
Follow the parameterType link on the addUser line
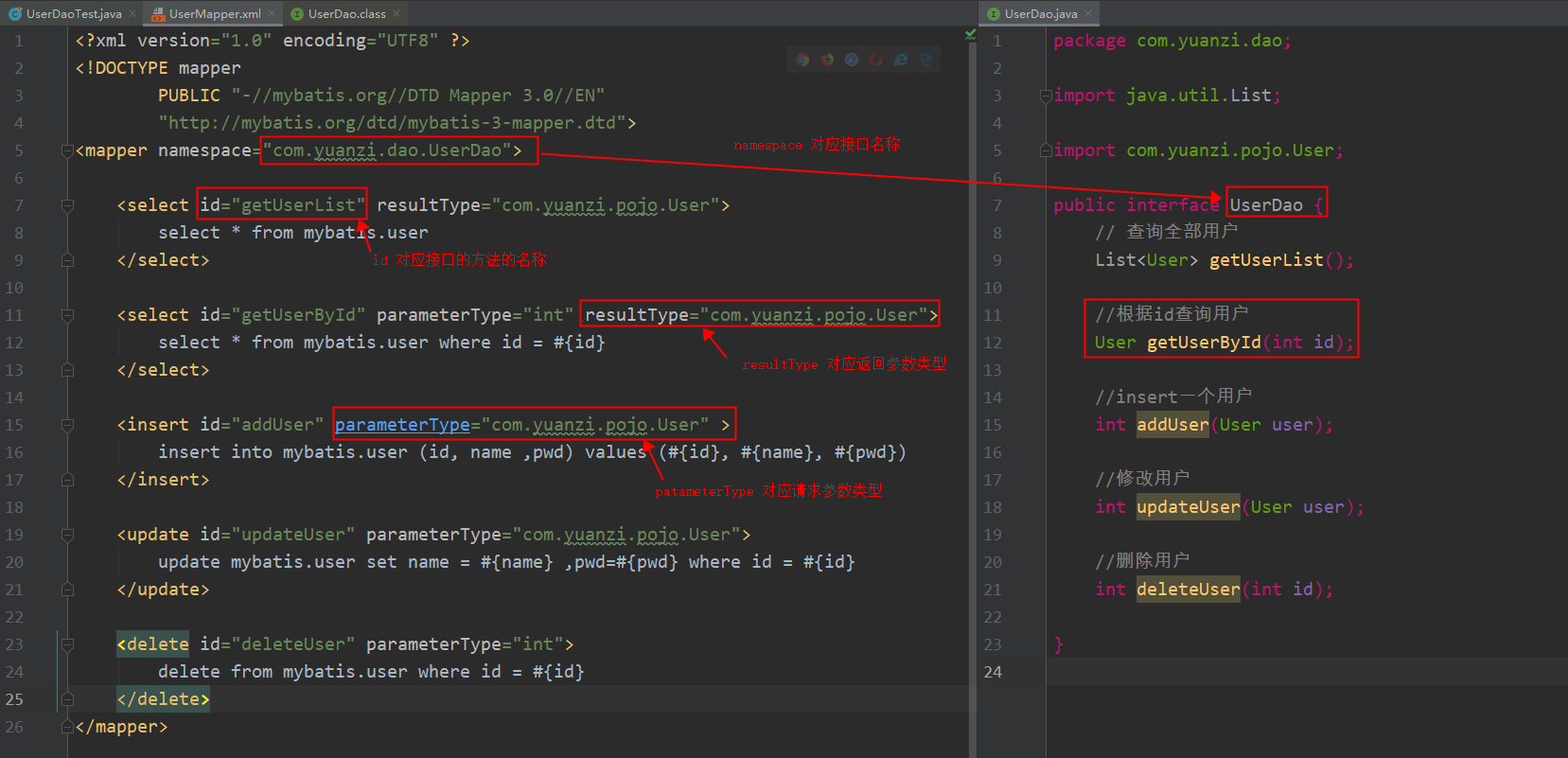402,425
